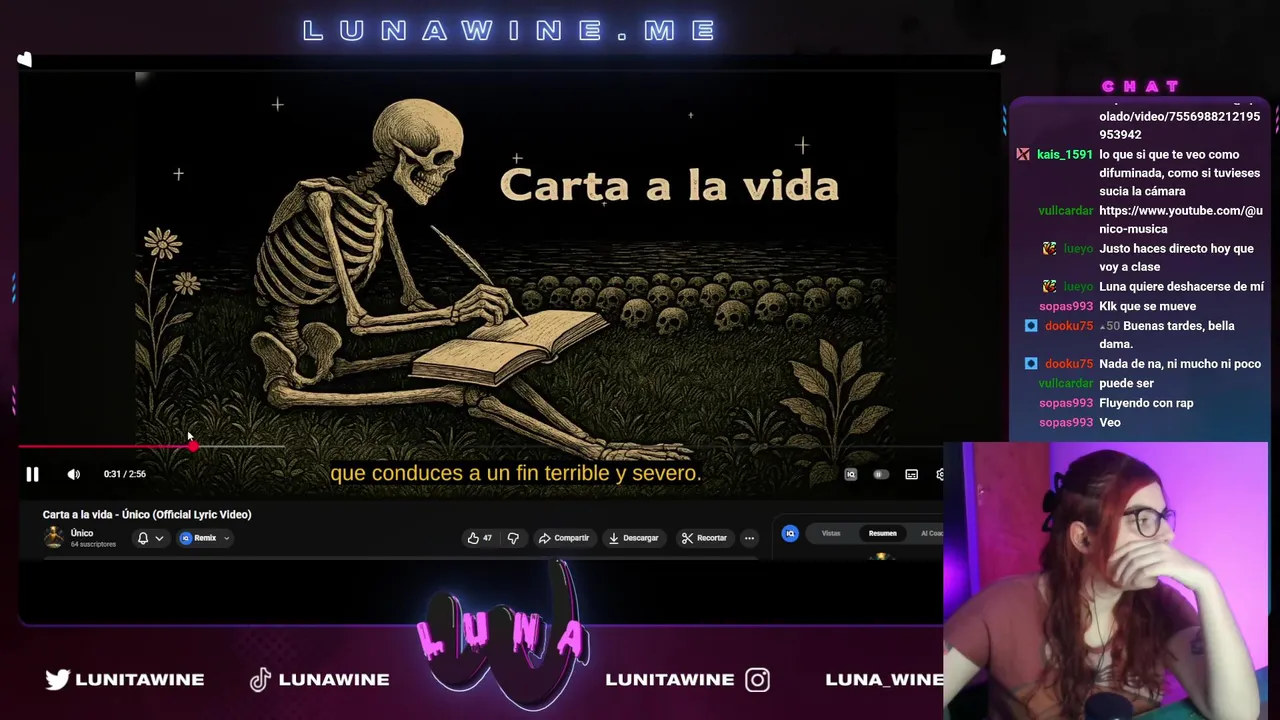Click the Descargar download button

point(634,538)
